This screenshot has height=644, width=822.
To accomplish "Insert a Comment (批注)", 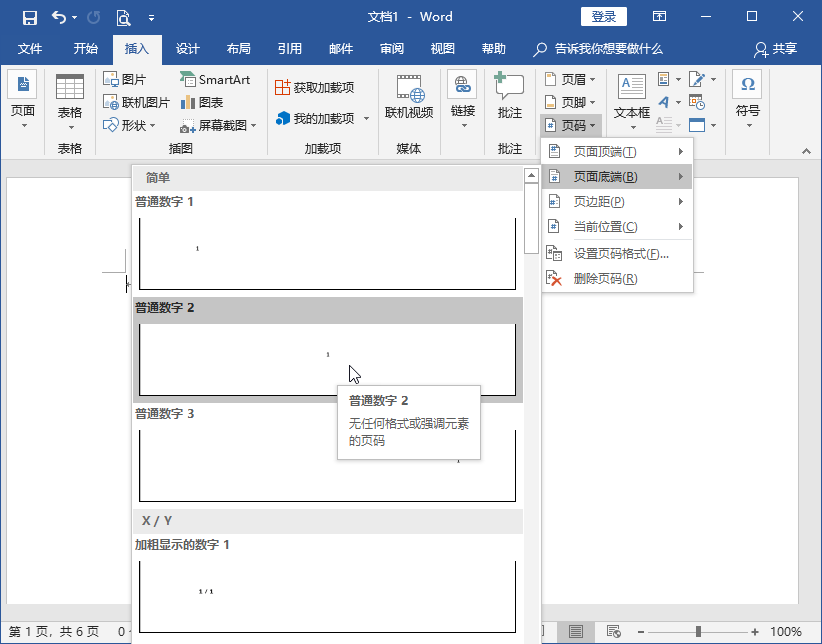I will click(x=509, y=97).
